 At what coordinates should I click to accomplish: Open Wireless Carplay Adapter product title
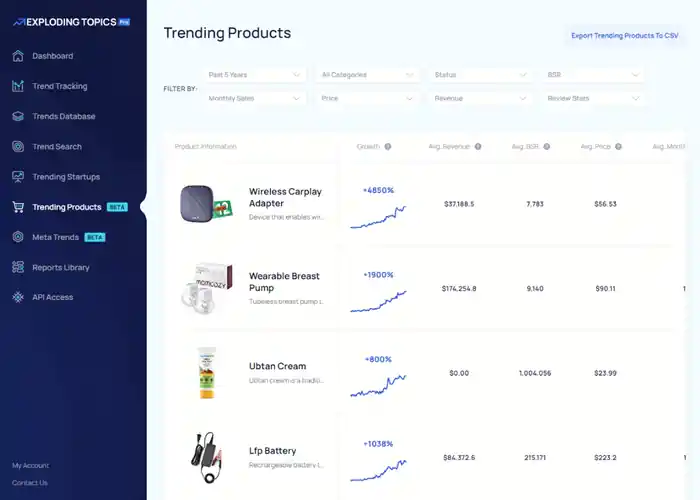pyautogui.click(x=285, y=197)
